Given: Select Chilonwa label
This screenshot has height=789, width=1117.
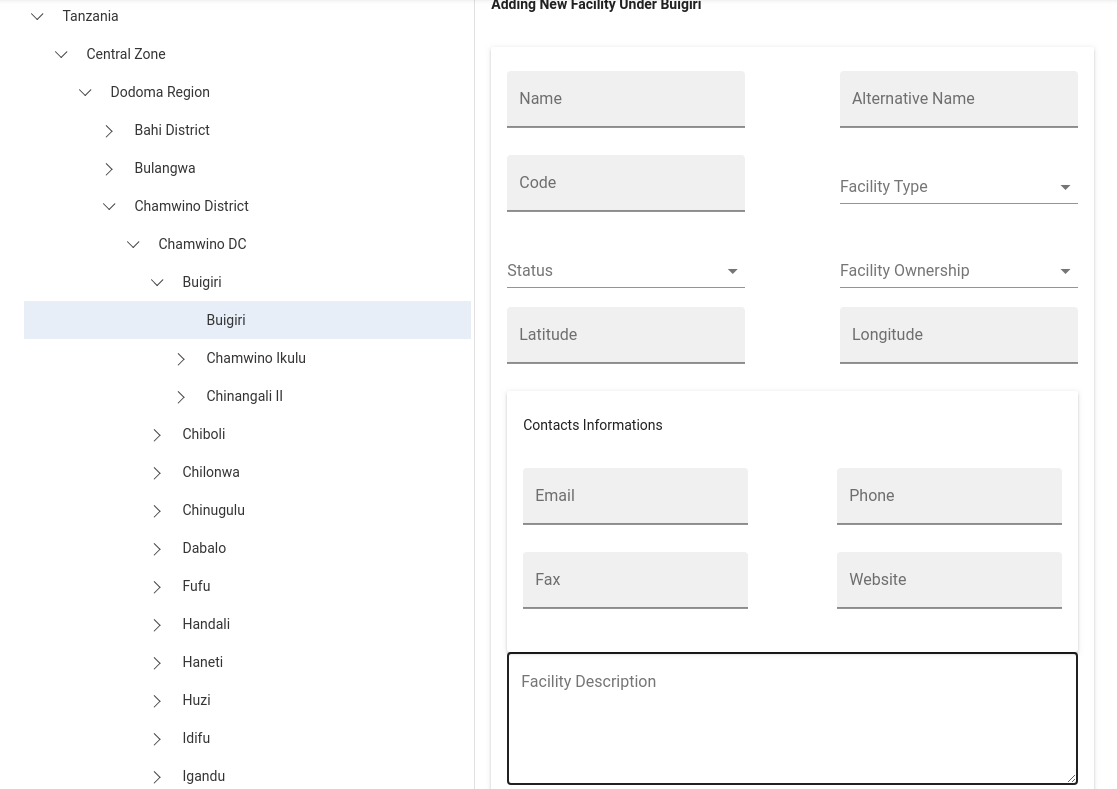Looking at the screenshot, I should click(211, 471).
